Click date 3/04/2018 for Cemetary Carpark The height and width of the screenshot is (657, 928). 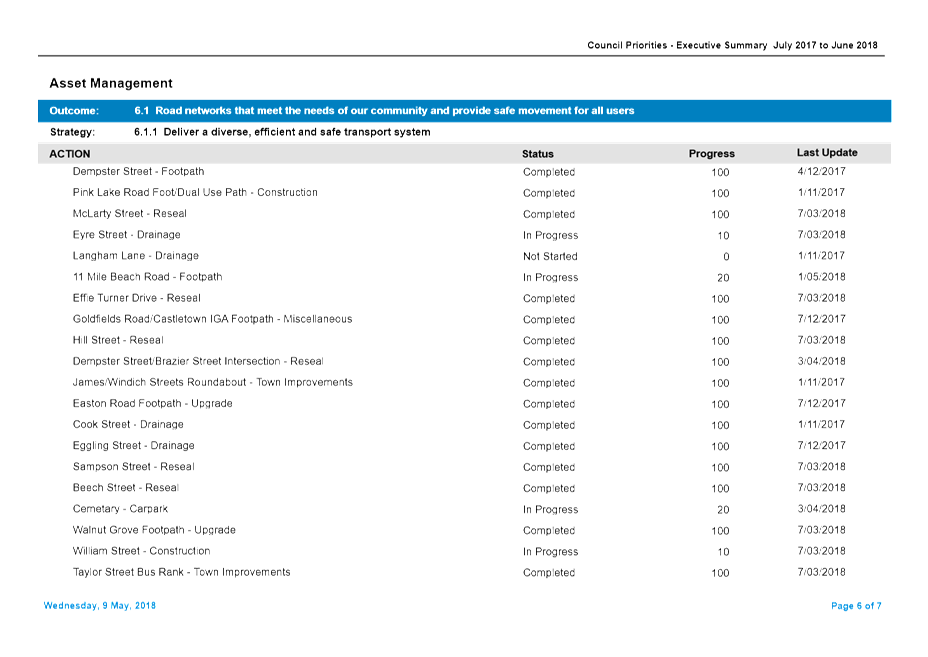(x=821, y=509)
